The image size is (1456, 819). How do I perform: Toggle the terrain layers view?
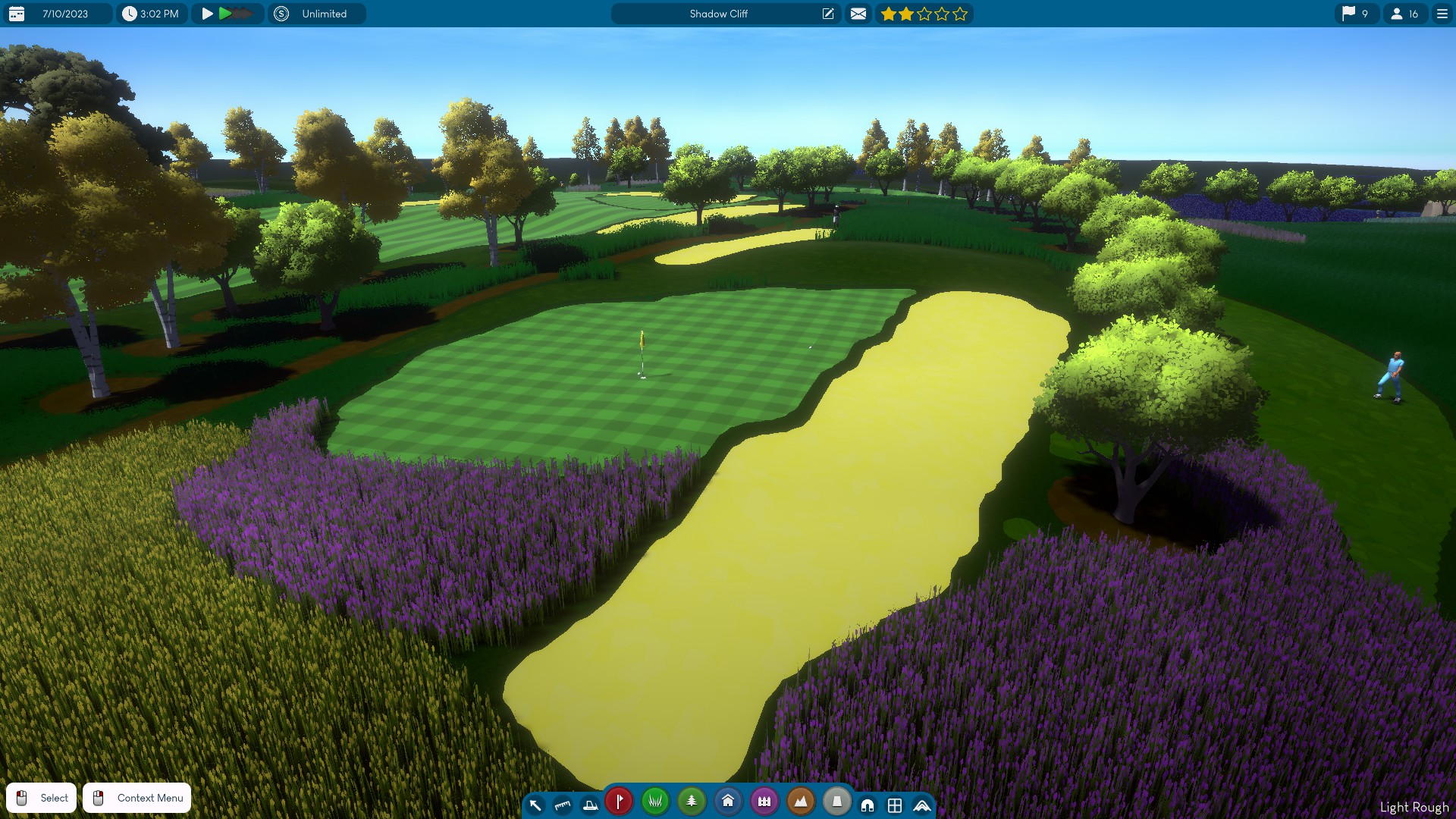[x=922, y=805]
